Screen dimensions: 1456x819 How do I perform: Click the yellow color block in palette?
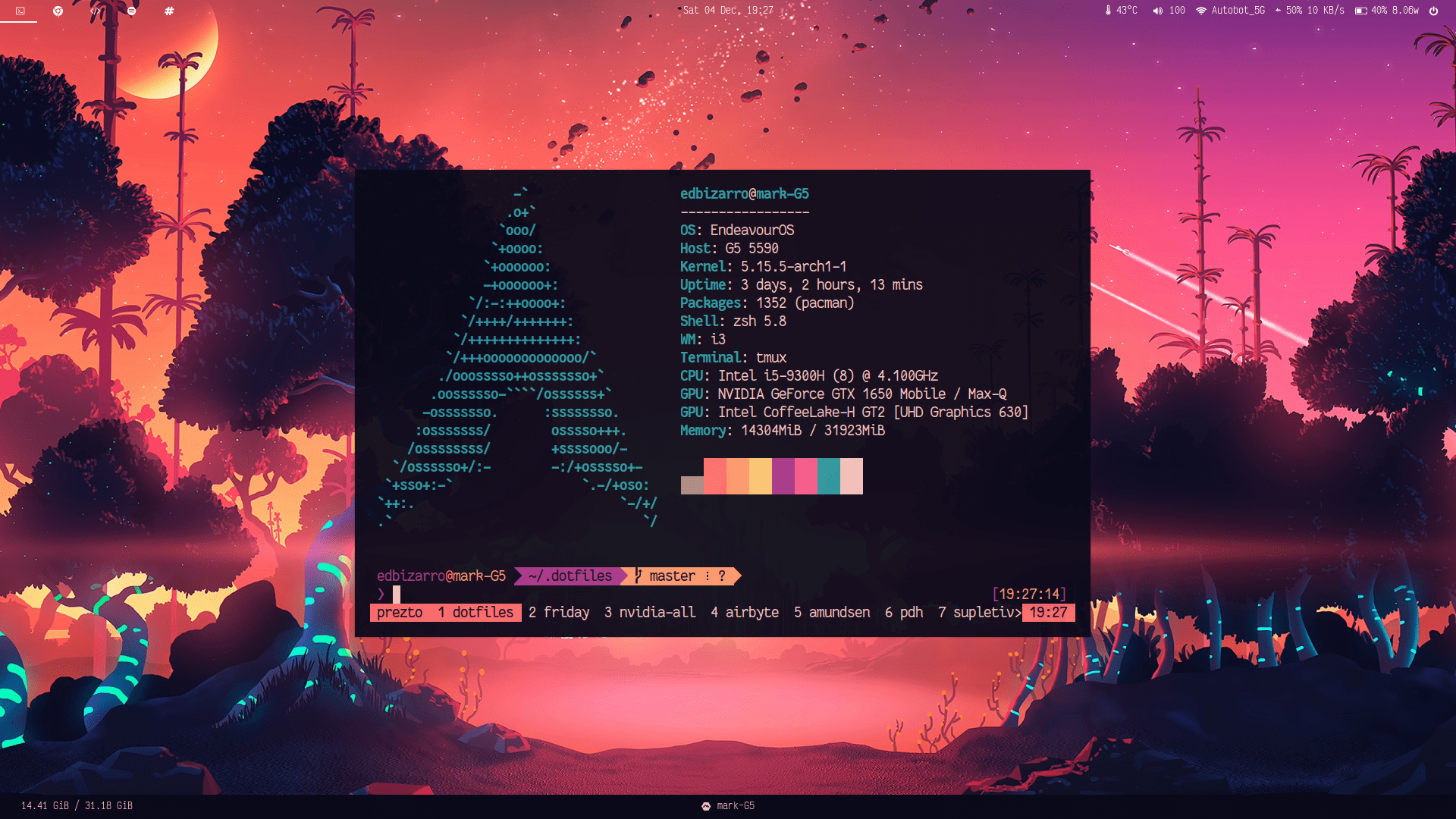761,476
